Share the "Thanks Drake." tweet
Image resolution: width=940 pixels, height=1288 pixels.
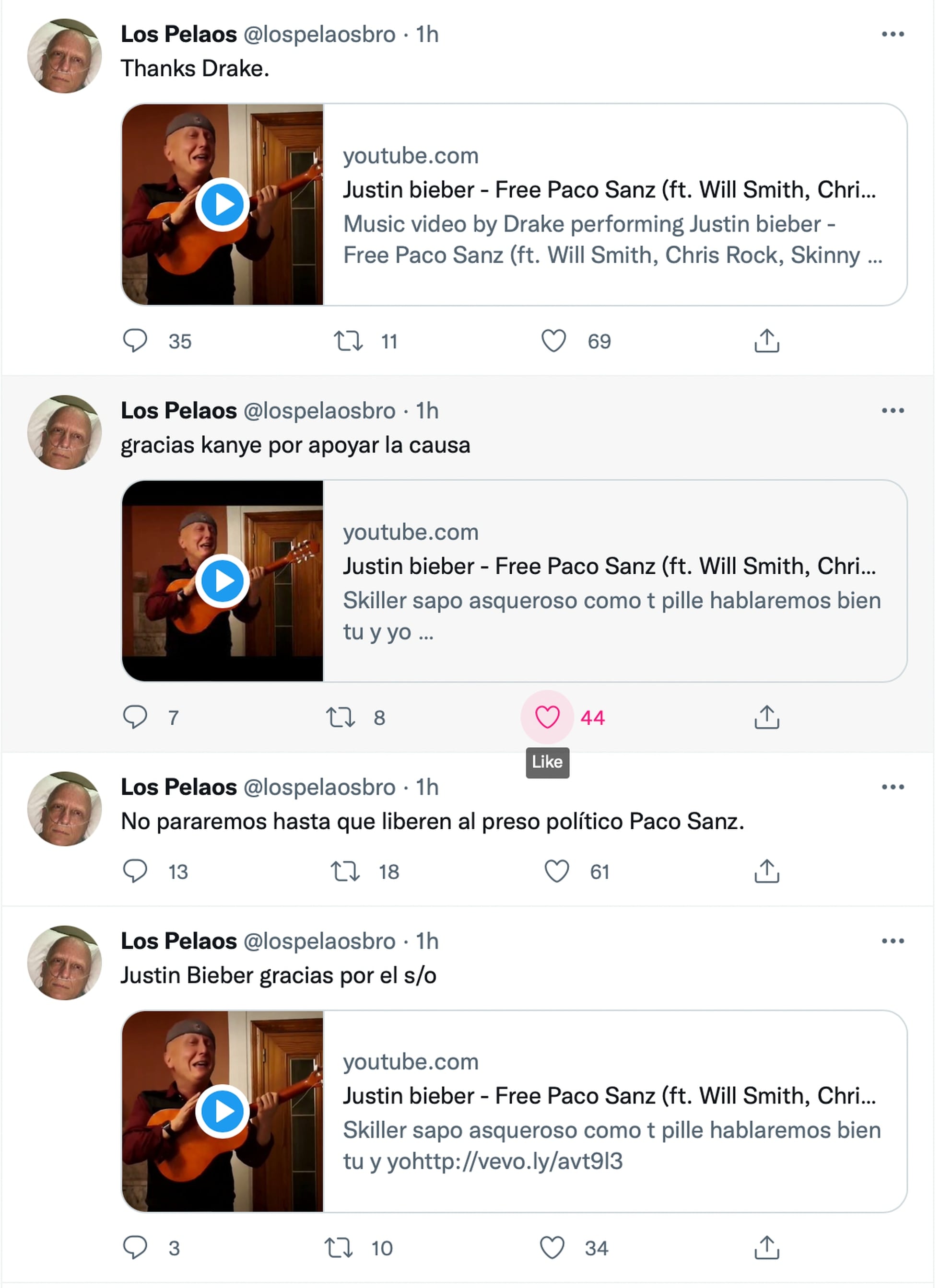coord(766,341)
